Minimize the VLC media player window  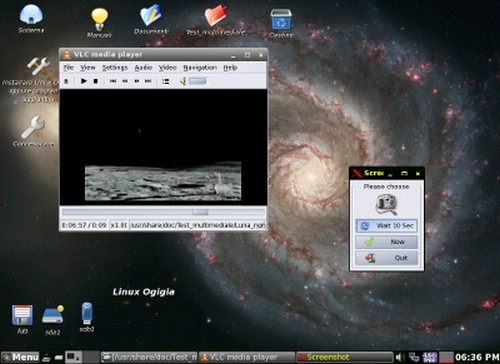(x=233, y=55)
